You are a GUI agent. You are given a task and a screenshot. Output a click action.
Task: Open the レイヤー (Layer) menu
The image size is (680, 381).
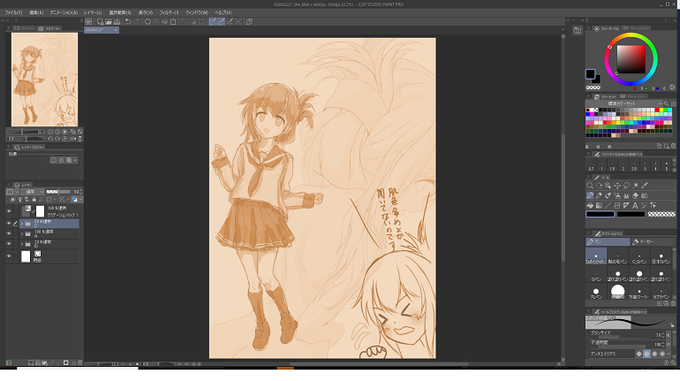pyautogui.click(x=92, y=13)
